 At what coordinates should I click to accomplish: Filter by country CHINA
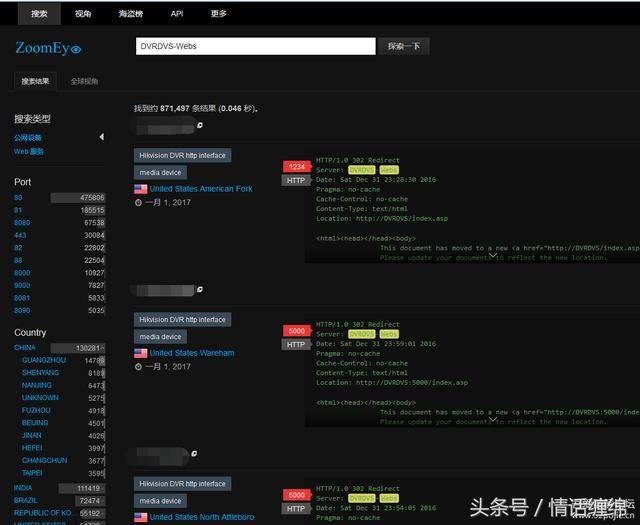click(x=25, y=348)
